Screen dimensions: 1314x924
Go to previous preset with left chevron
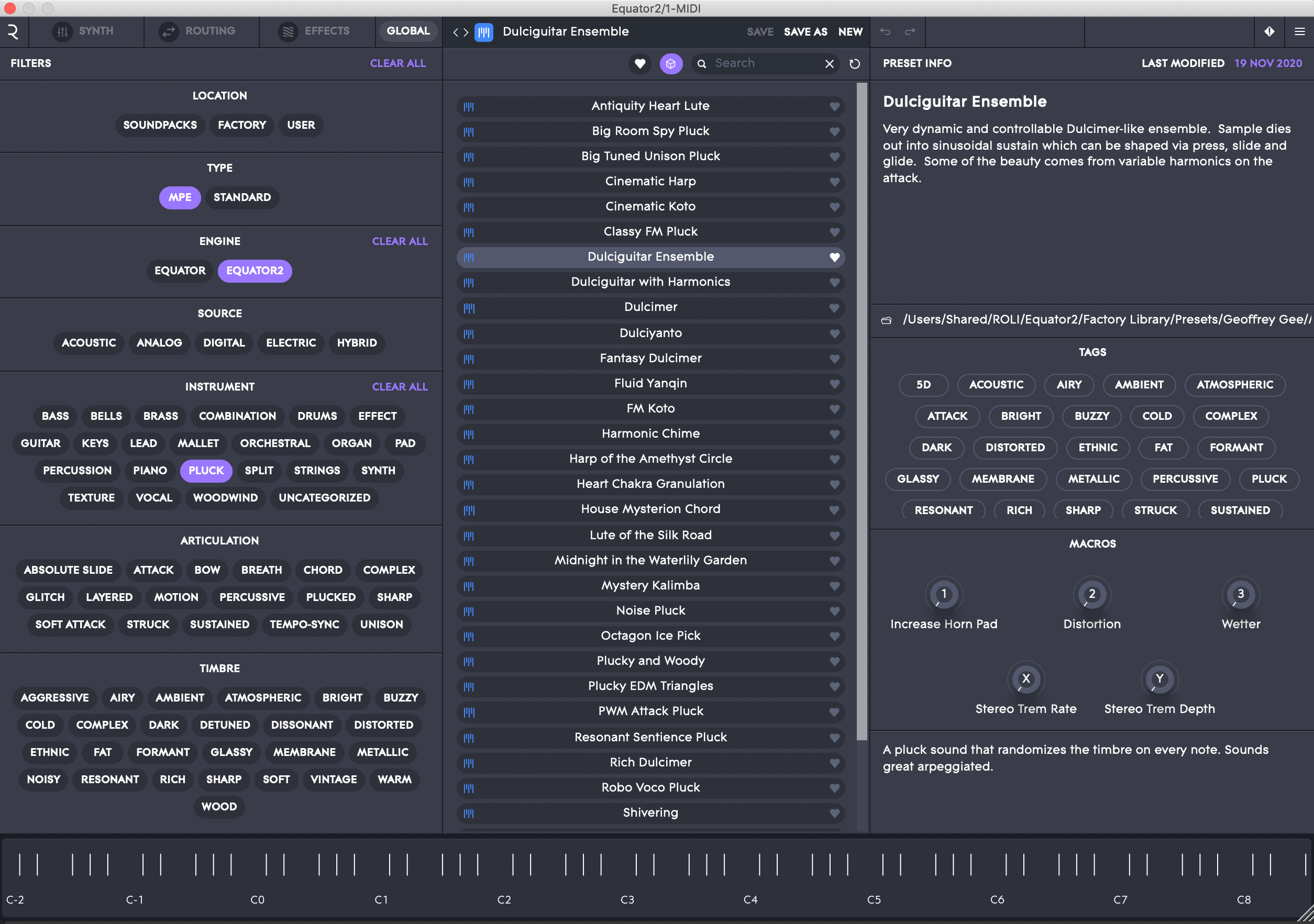(x=456, y=32)
